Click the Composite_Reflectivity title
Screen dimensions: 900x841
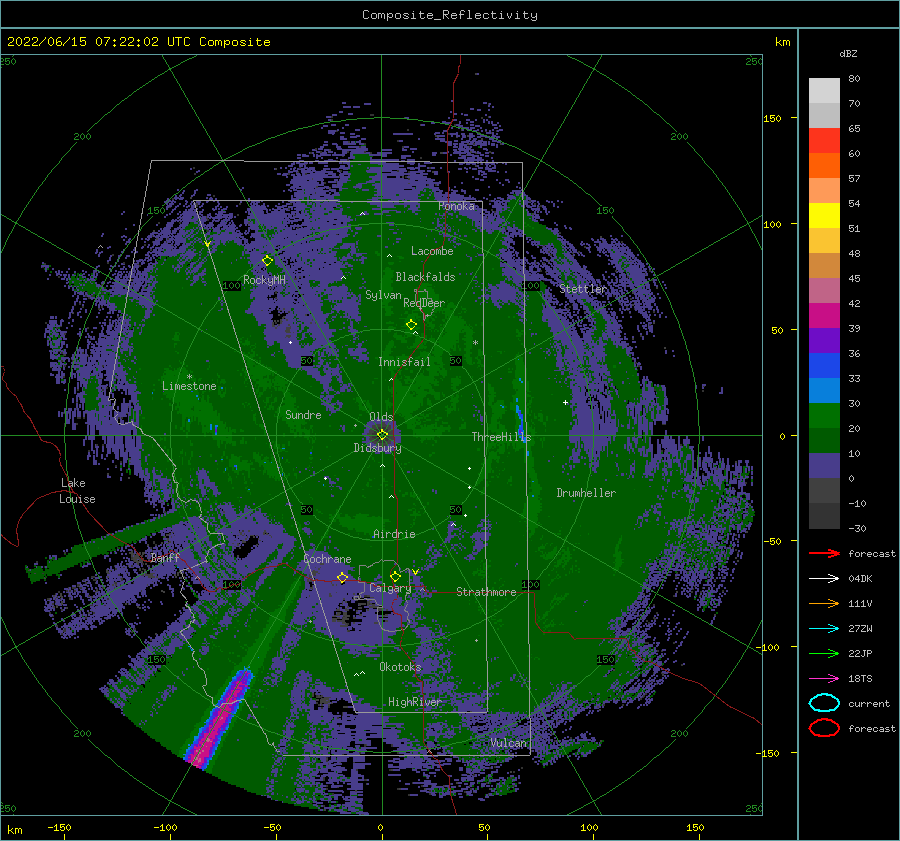point(449,15)
